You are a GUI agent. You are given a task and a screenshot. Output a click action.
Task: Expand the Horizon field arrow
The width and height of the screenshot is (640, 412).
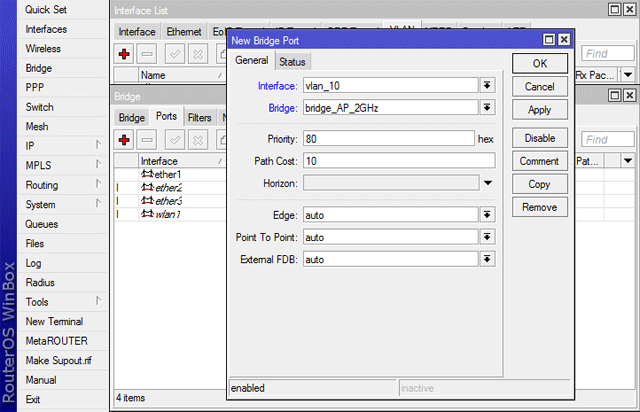488,183
